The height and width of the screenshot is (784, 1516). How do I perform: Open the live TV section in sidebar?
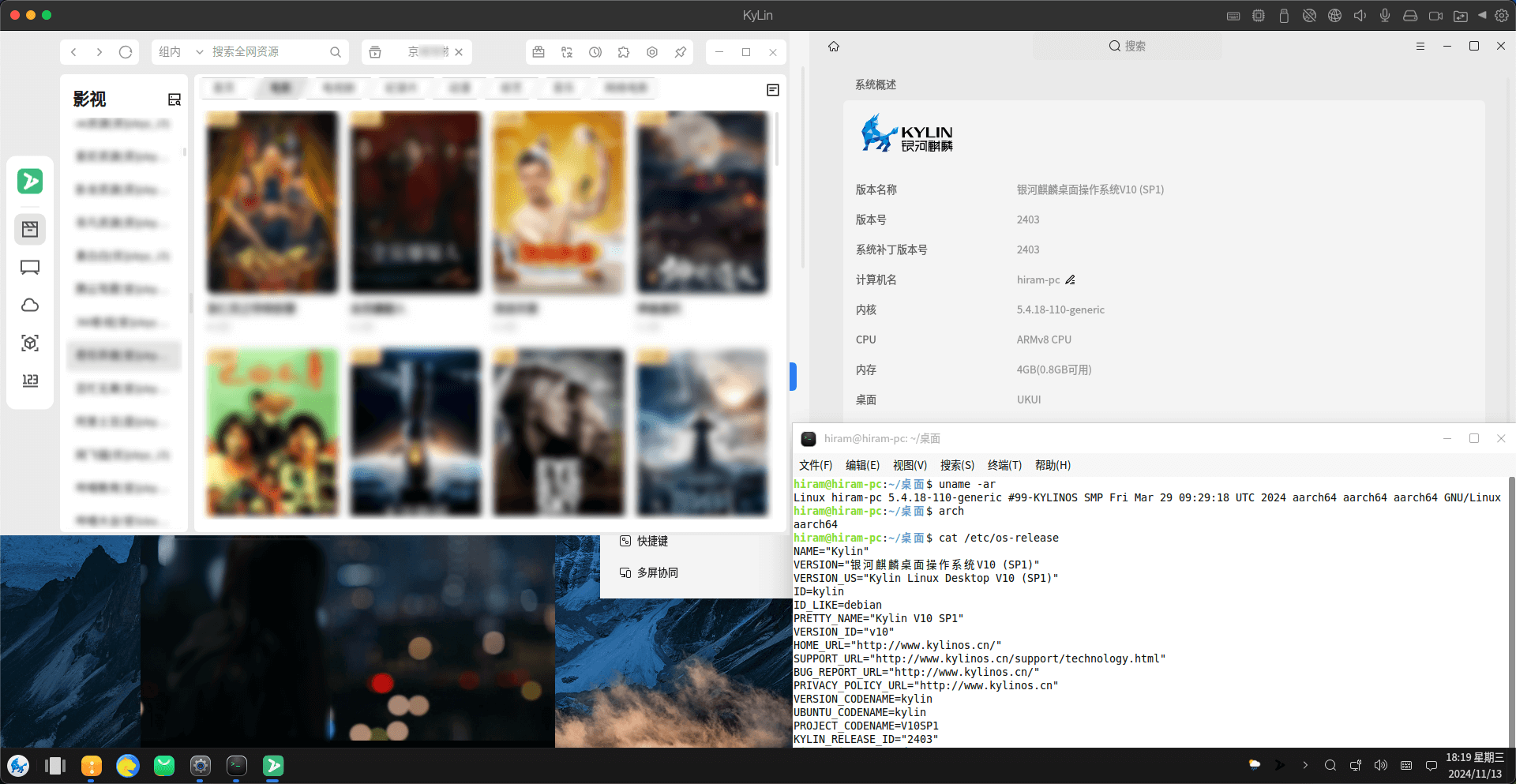30,268
